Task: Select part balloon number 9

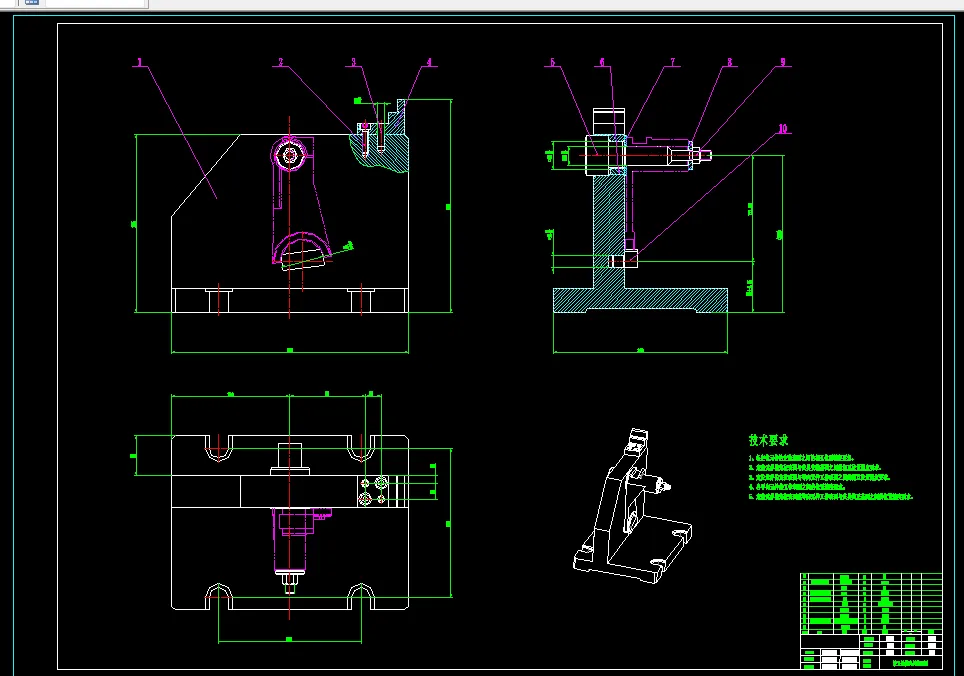Action: tap(783, 62)
